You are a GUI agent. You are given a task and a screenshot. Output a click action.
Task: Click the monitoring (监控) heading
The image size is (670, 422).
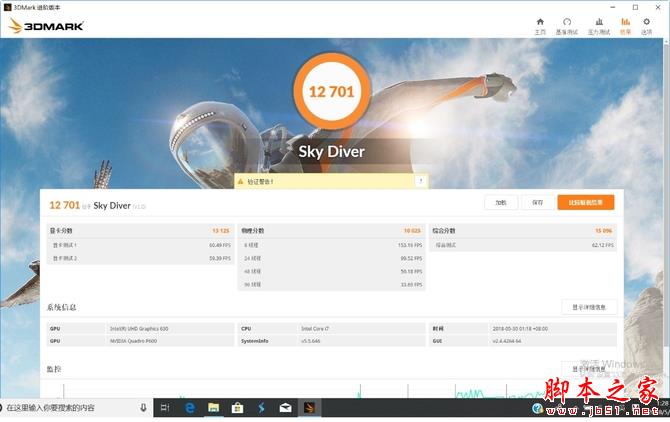(x=54, y=369)
